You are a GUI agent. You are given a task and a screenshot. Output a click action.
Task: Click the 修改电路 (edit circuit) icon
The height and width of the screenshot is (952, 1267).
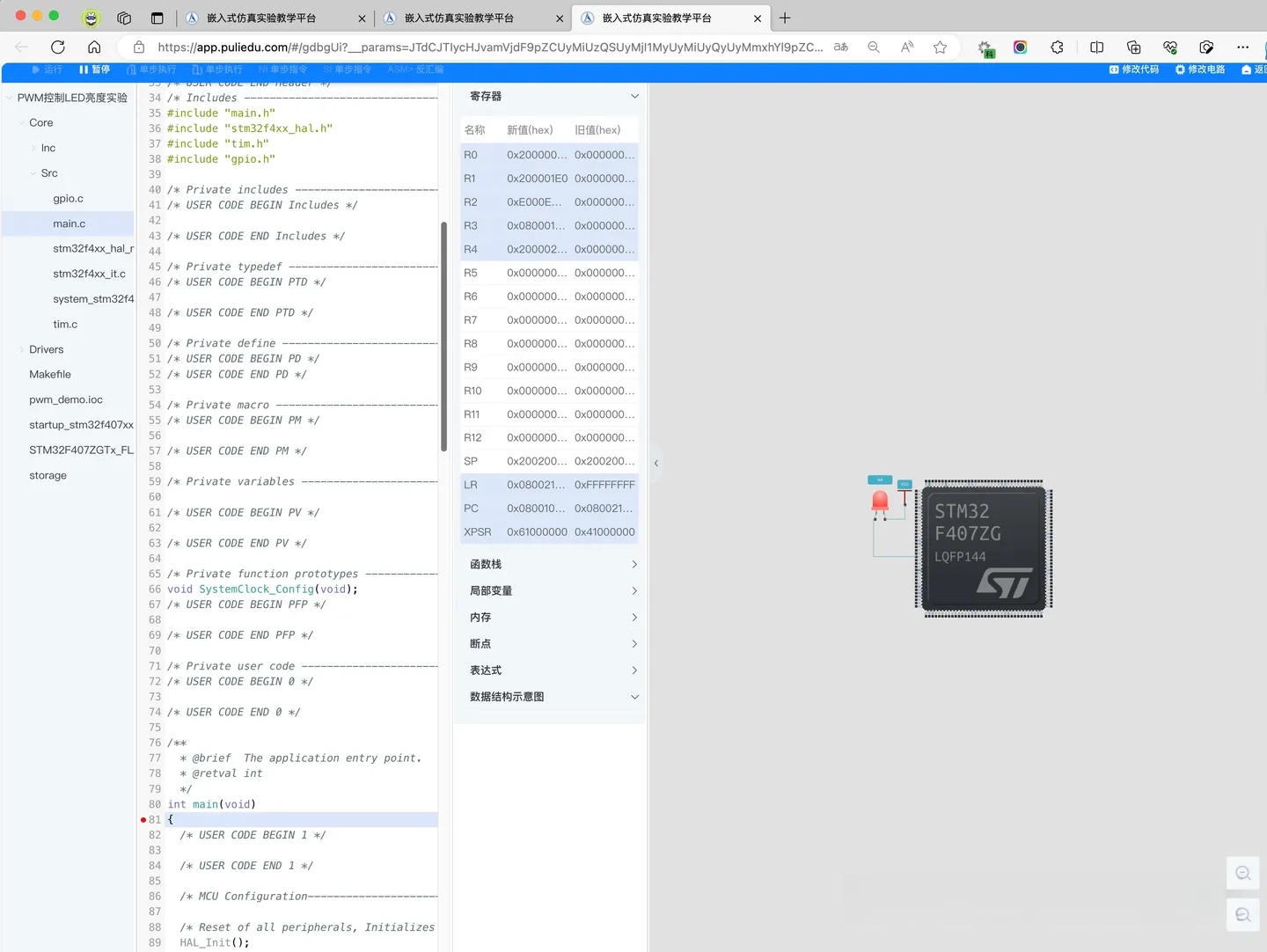1180,70
